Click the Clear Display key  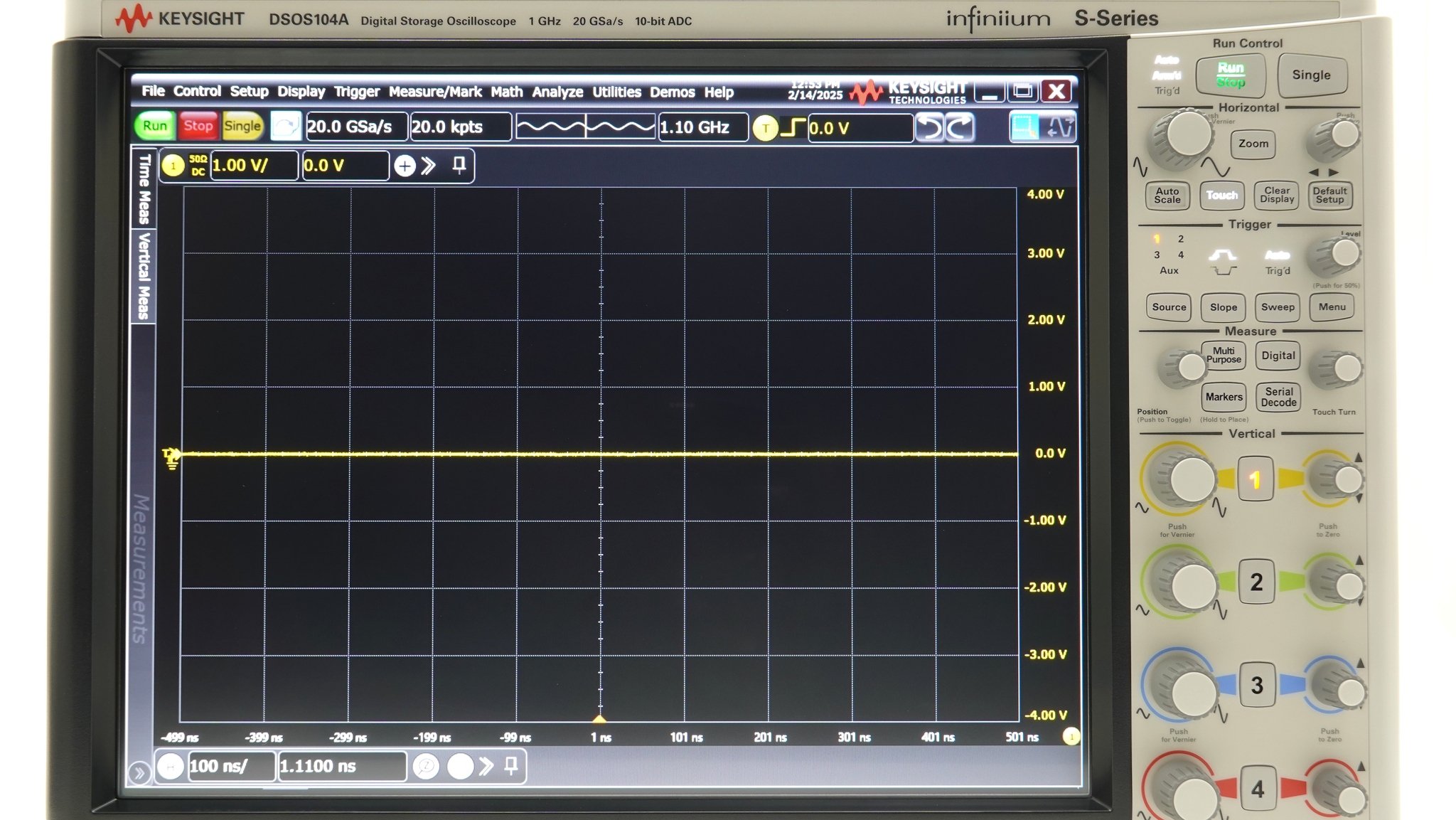click(x=1276, y=195)
